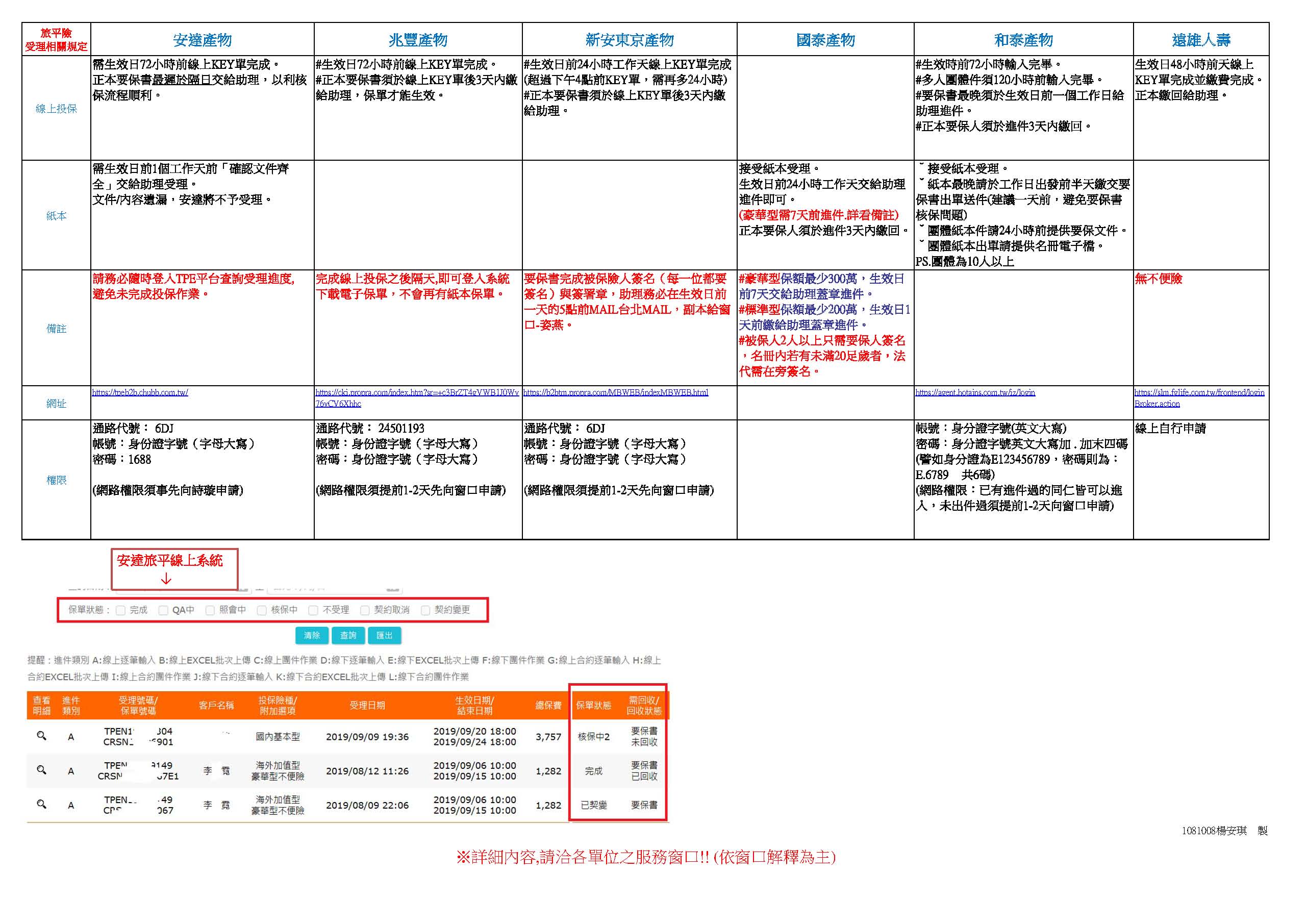Follow the b2btm.propra.com MBWEB link

coord(616,392)
